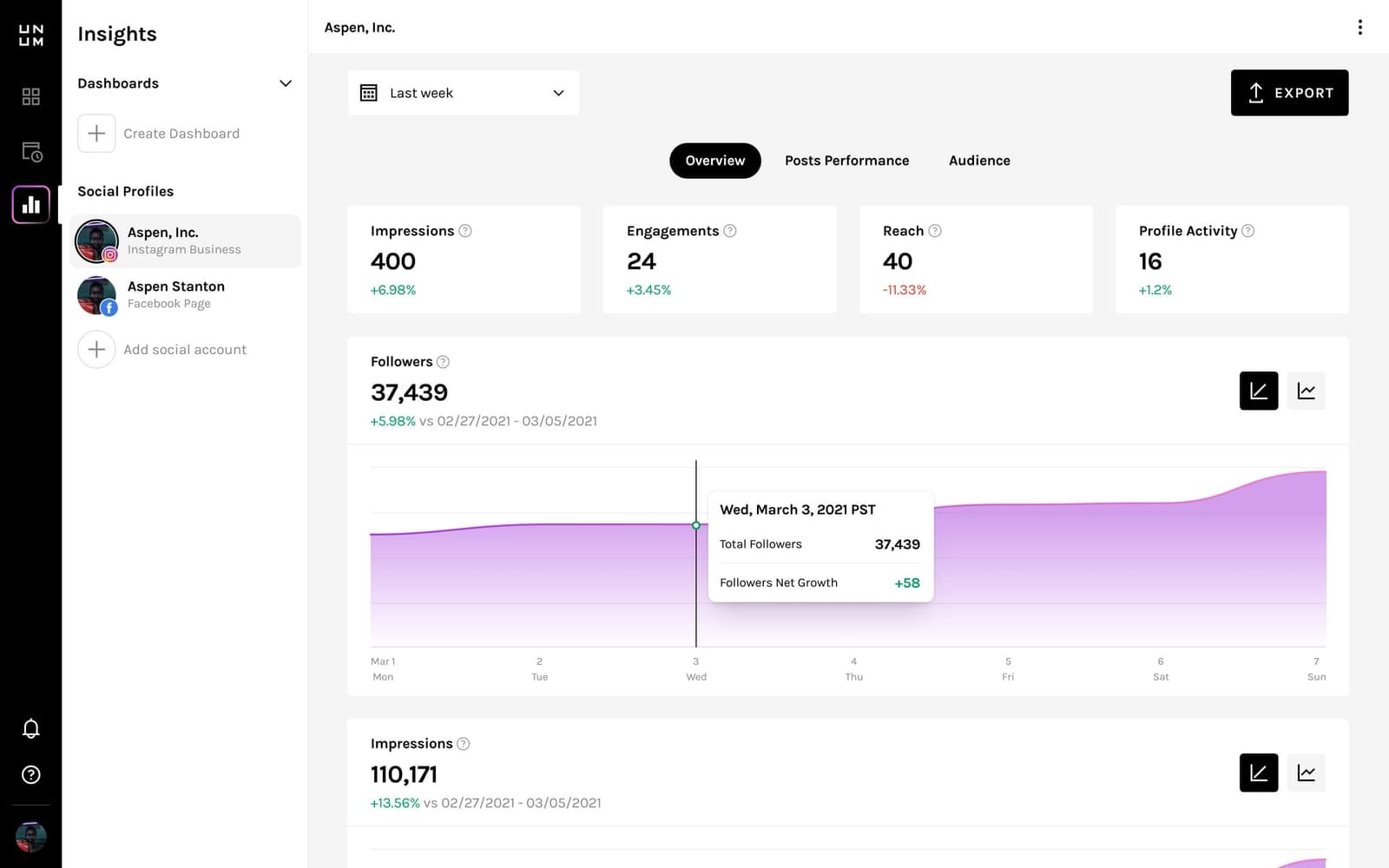Open the Dashboards grid icon in sidebar

click(30, 97)
